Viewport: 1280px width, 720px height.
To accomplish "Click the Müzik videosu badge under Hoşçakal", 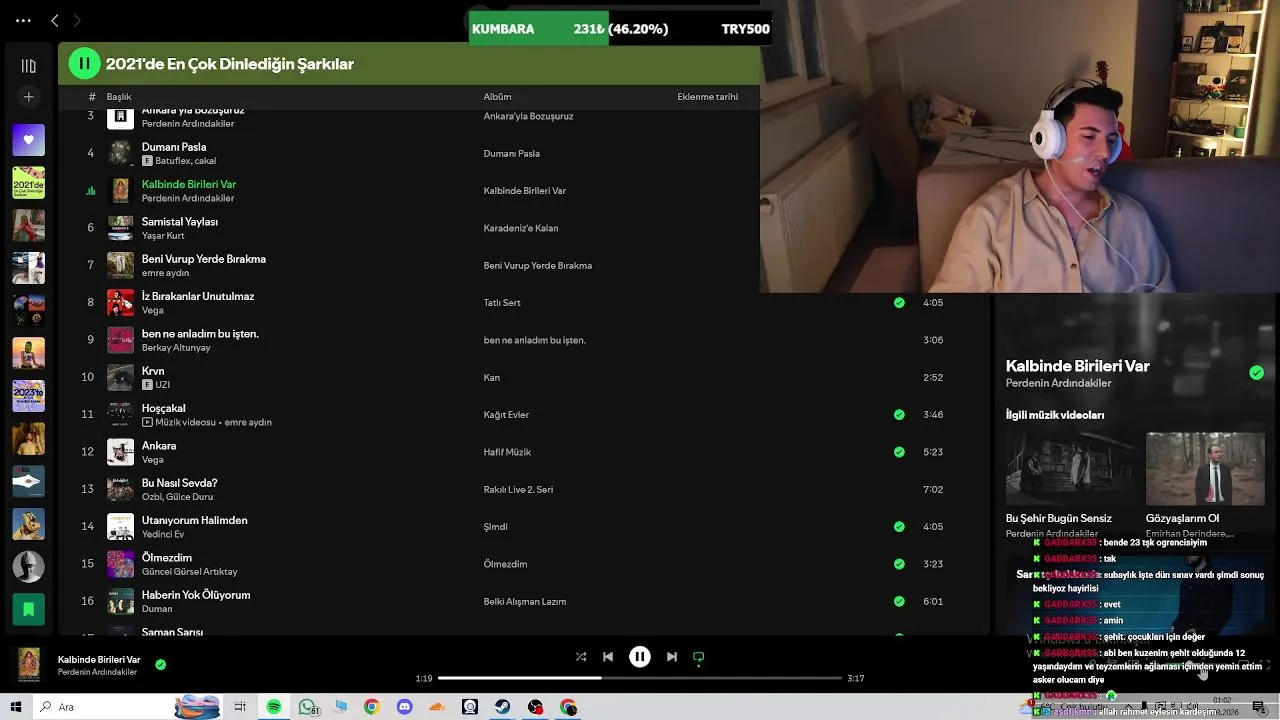I will [178, 422].
